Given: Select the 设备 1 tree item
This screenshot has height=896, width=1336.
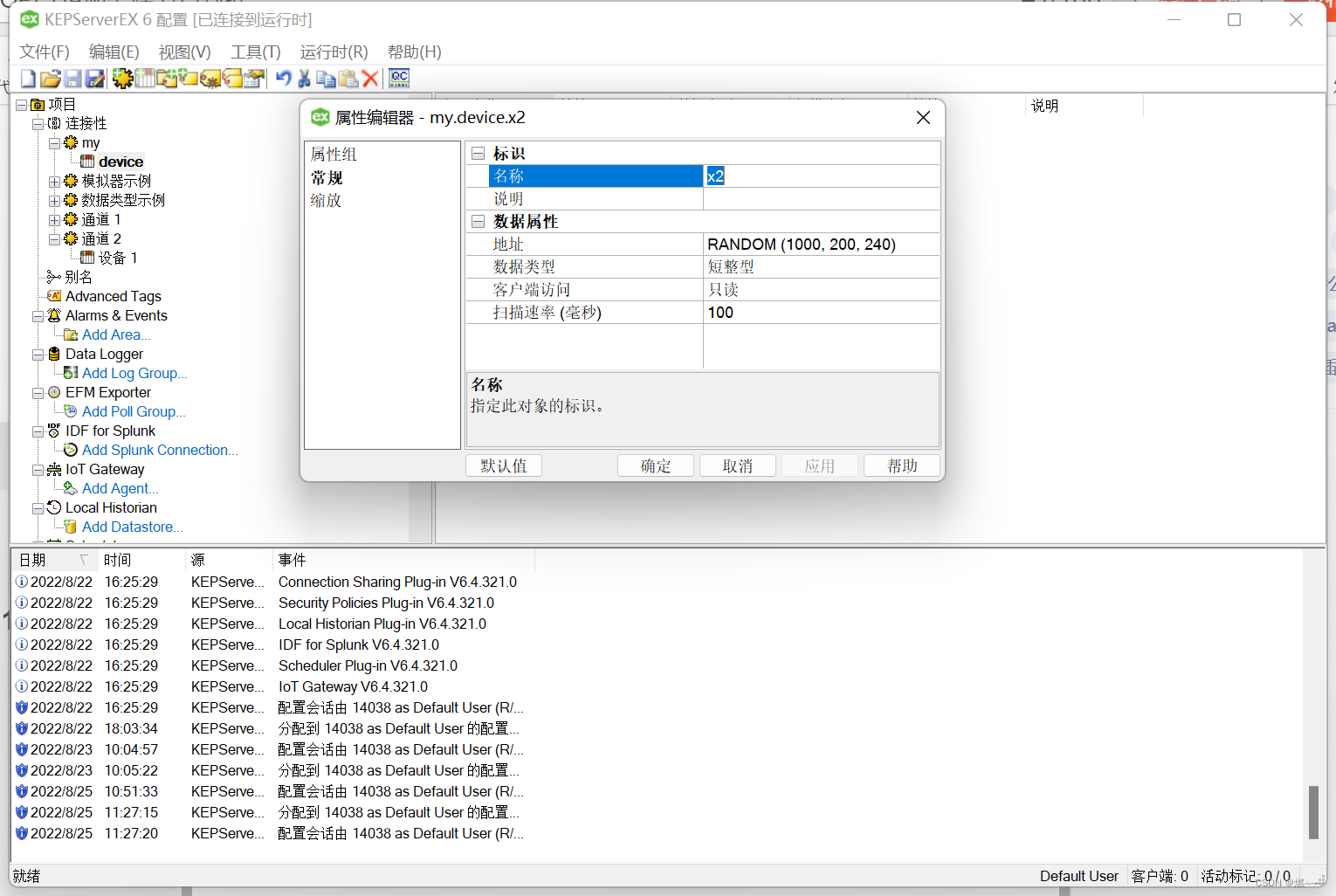Looking at the screenshot, I should [118, 258].
